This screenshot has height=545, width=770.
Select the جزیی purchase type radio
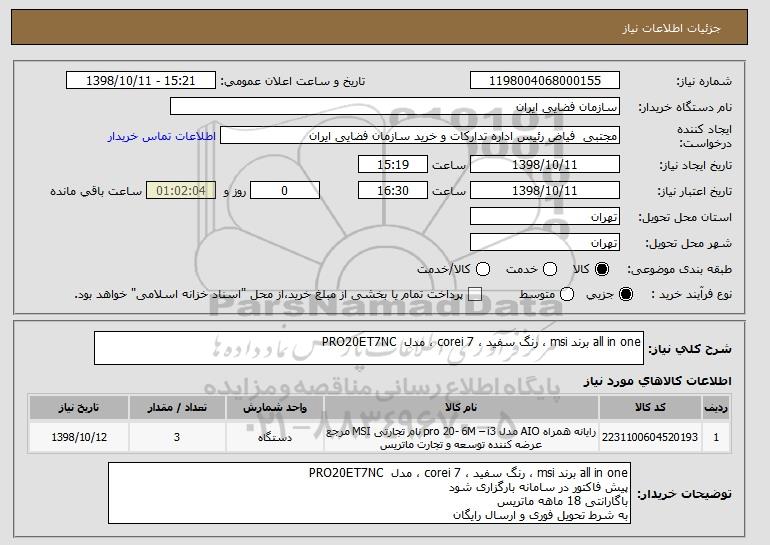point(626,294)
